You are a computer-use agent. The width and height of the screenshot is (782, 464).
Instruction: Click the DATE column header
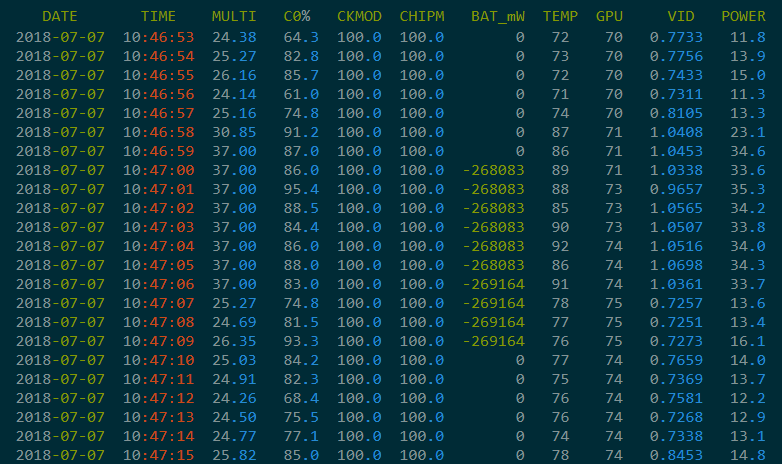pos(60,16)
